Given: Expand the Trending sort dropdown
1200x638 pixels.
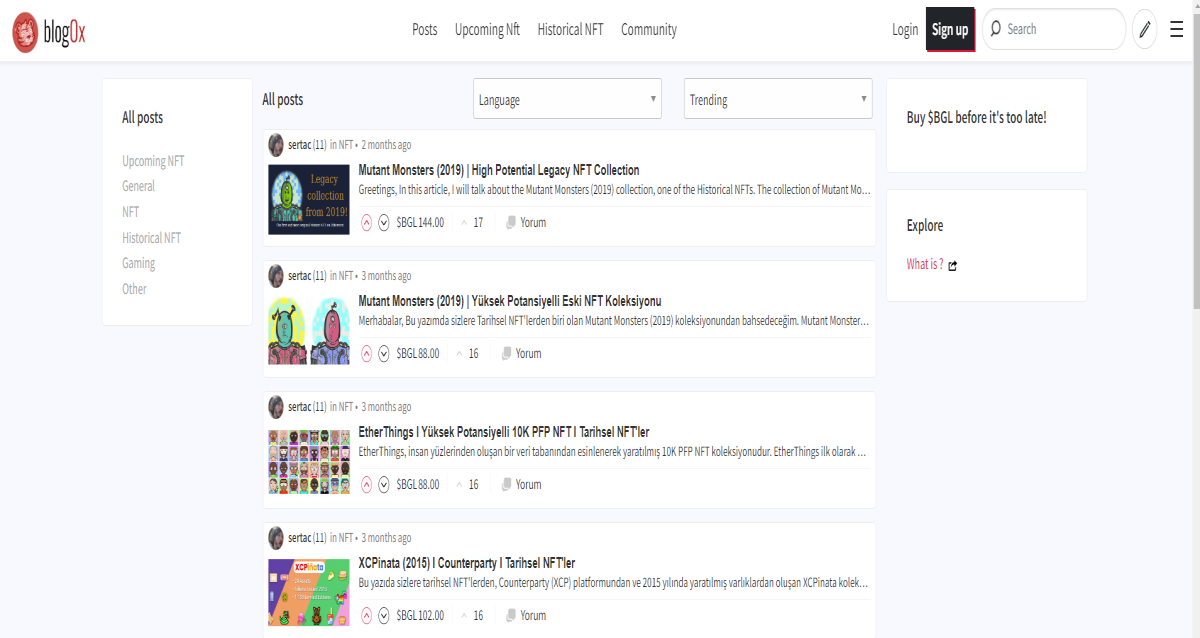Looking at the screenshot, I should 778,99.
